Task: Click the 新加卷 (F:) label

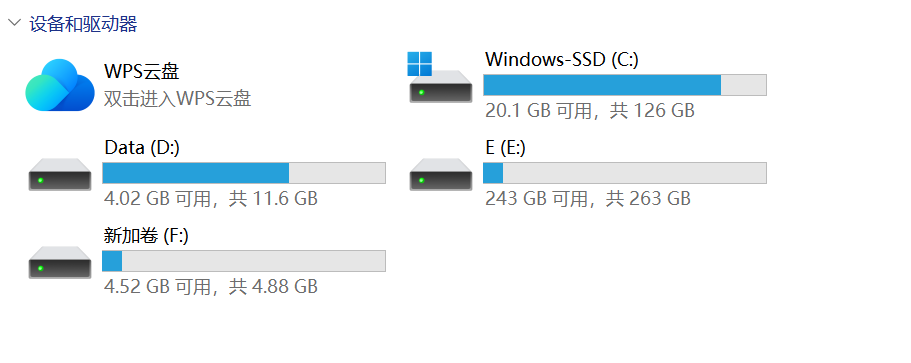Action: pyautogui.click(x=146, y=236)
